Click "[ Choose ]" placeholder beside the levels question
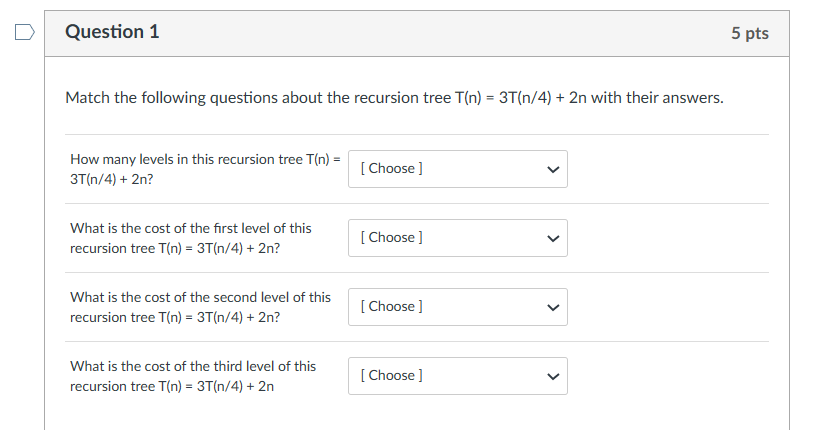The width and height of the screenshot is (814, 430). pos(395,169)
